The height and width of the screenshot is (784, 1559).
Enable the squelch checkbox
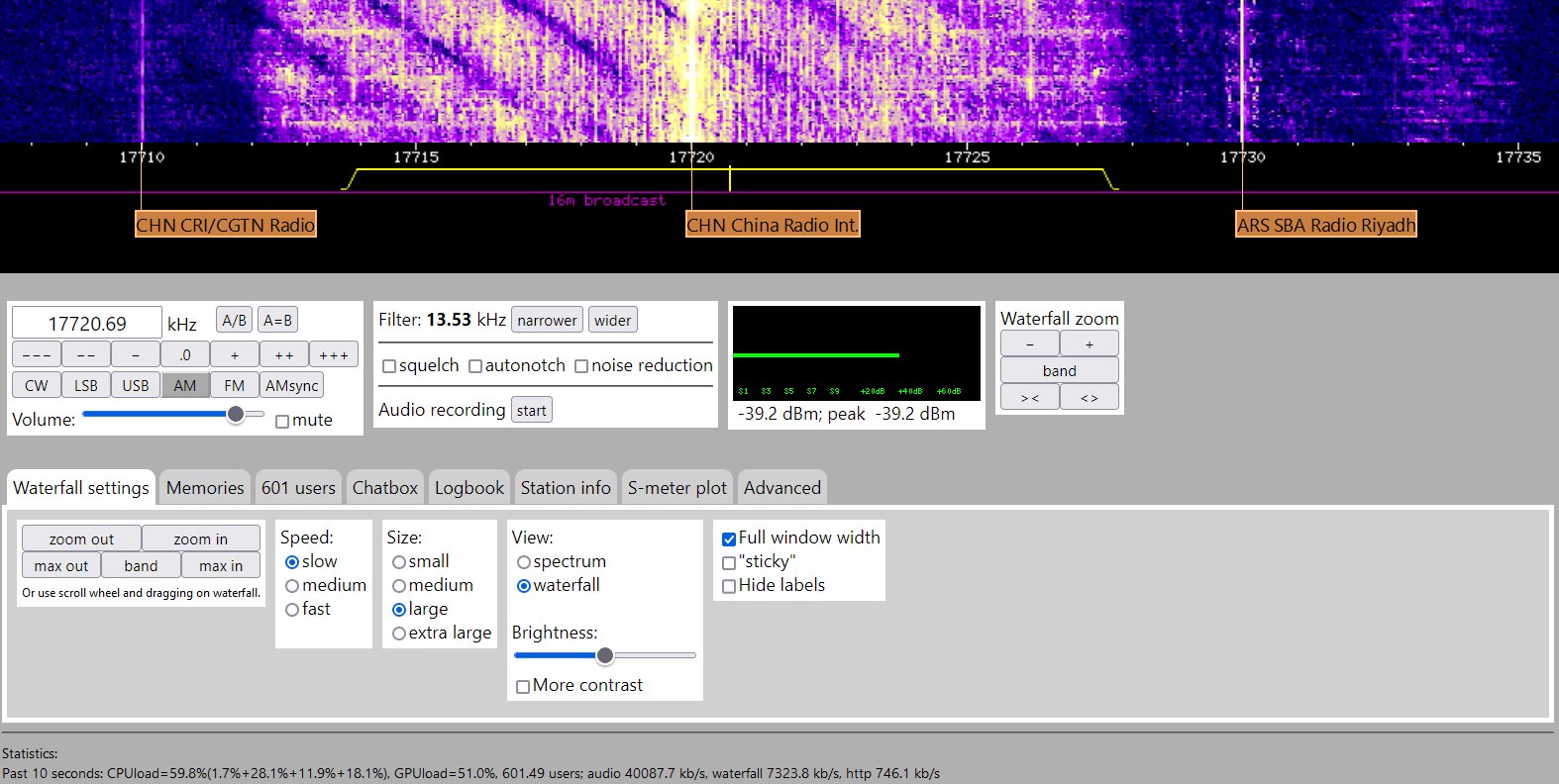click(x=389, y=366)
